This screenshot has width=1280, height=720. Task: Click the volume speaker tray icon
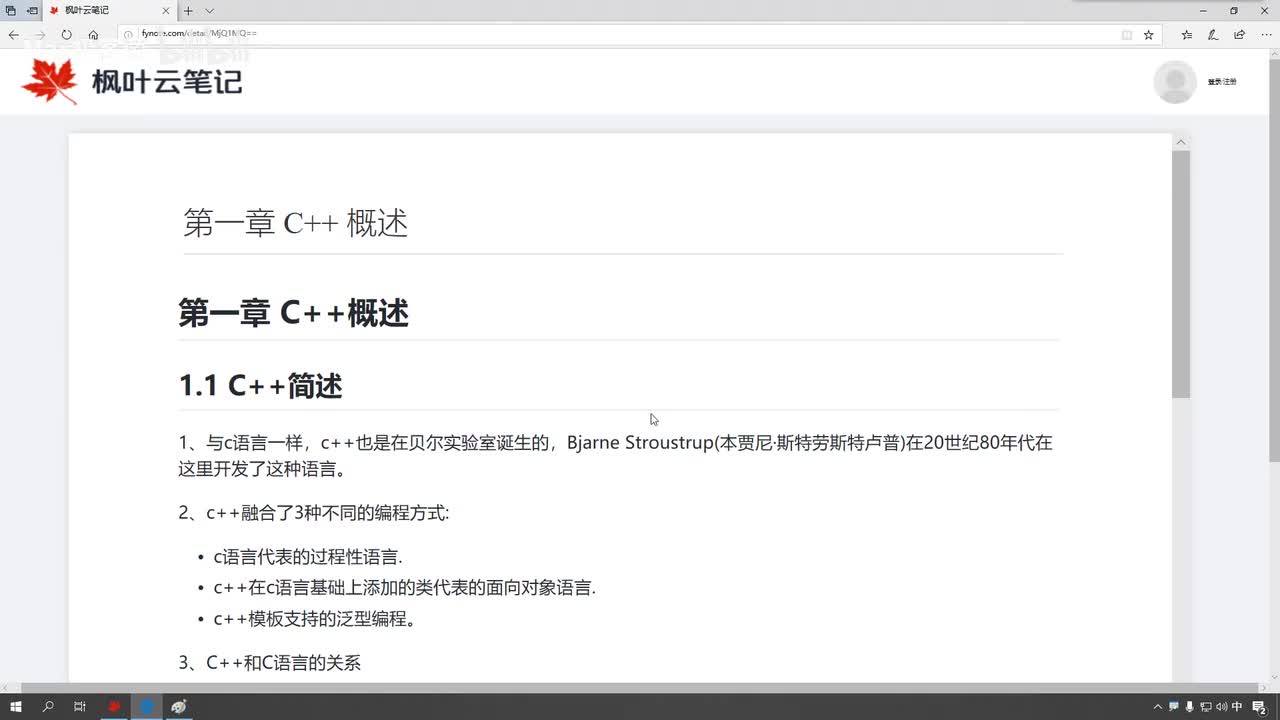pyautogui.click(x=1222, y=706)
